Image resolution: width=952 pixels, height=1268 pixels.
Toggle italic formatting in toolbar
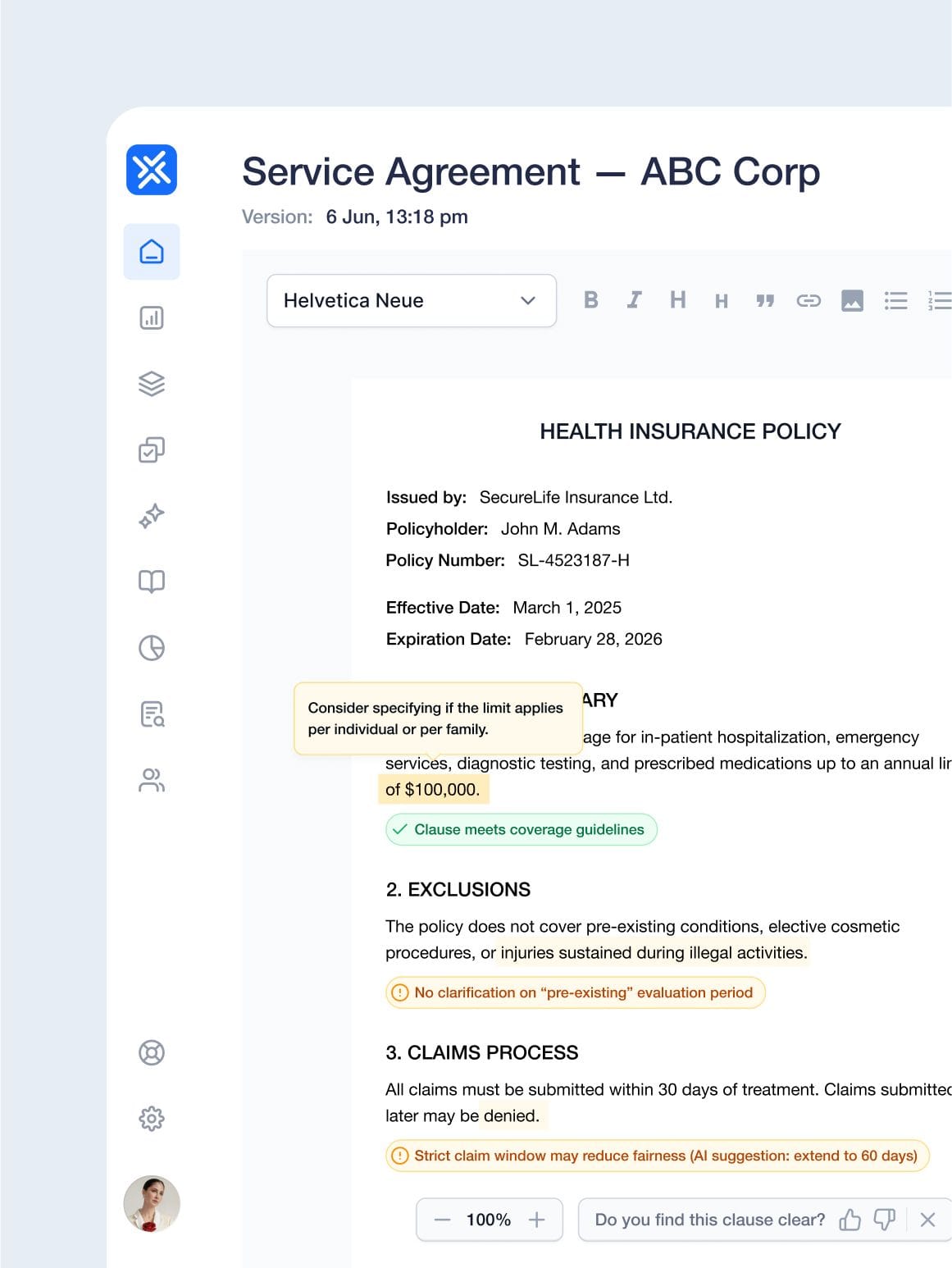(634, 300)
